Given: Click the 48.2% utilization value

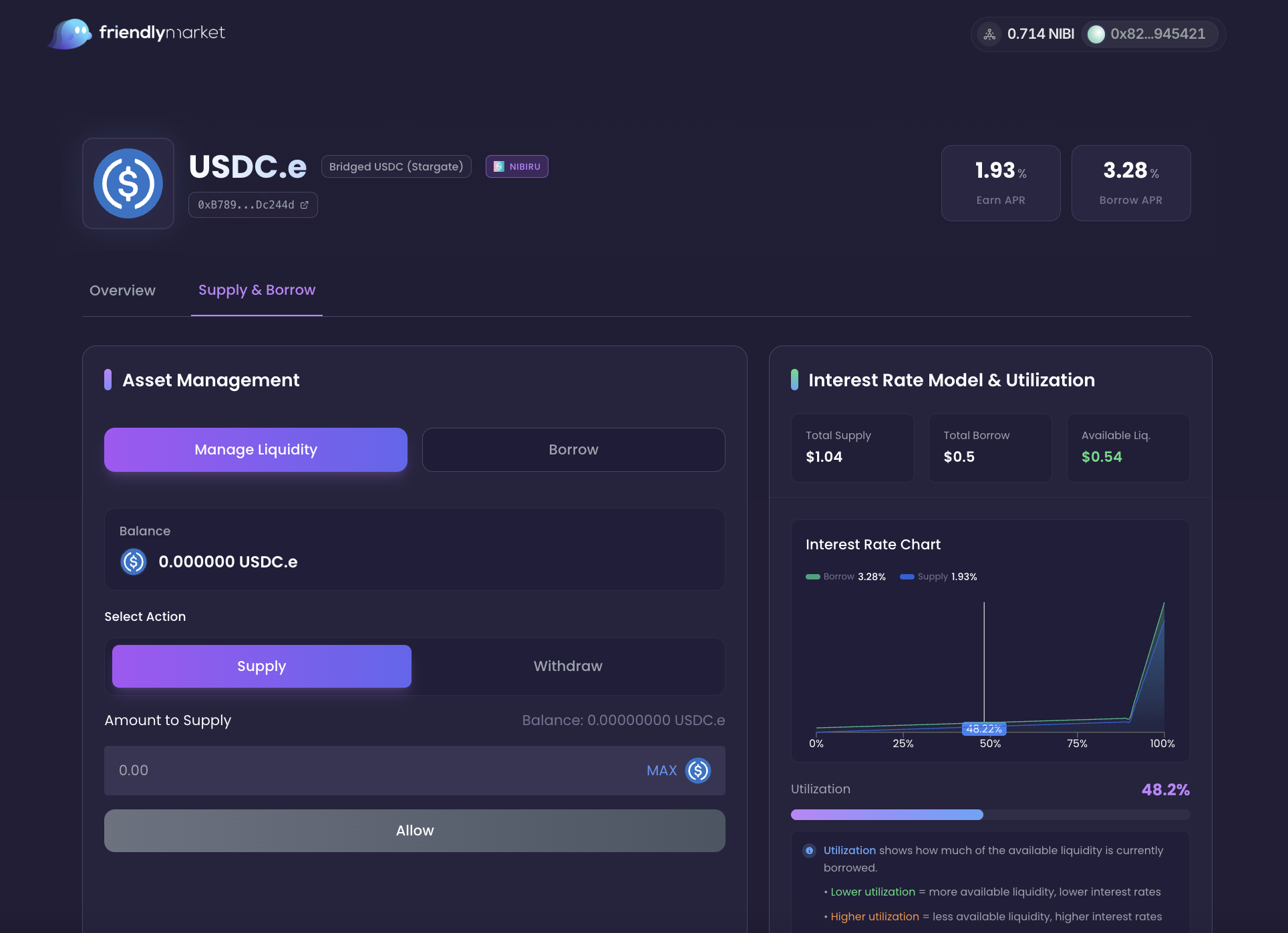Looking at the screenshot, I should click(x=1166, y=790).
